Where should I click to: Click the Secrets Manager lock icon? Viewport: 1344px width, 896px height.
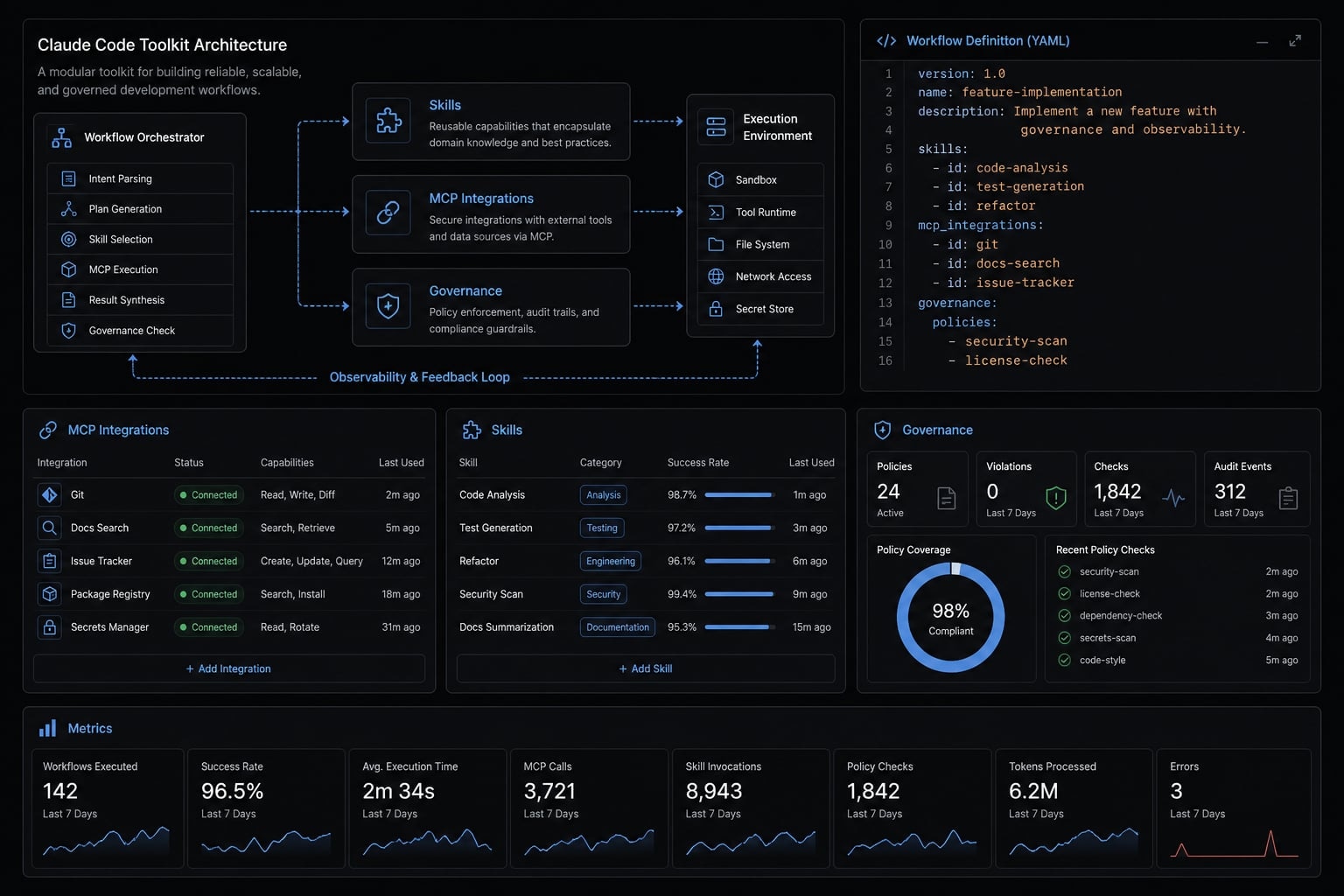tap(50, 627)
